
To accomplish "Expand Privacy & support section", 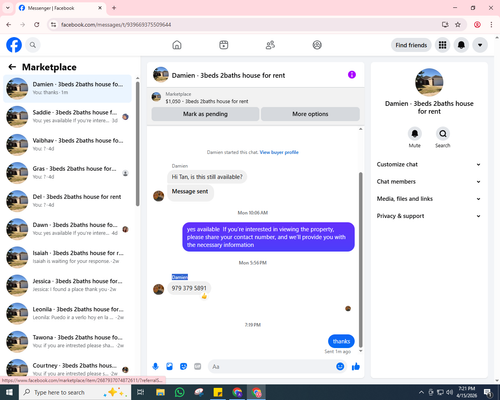I will tap(429, 216).
